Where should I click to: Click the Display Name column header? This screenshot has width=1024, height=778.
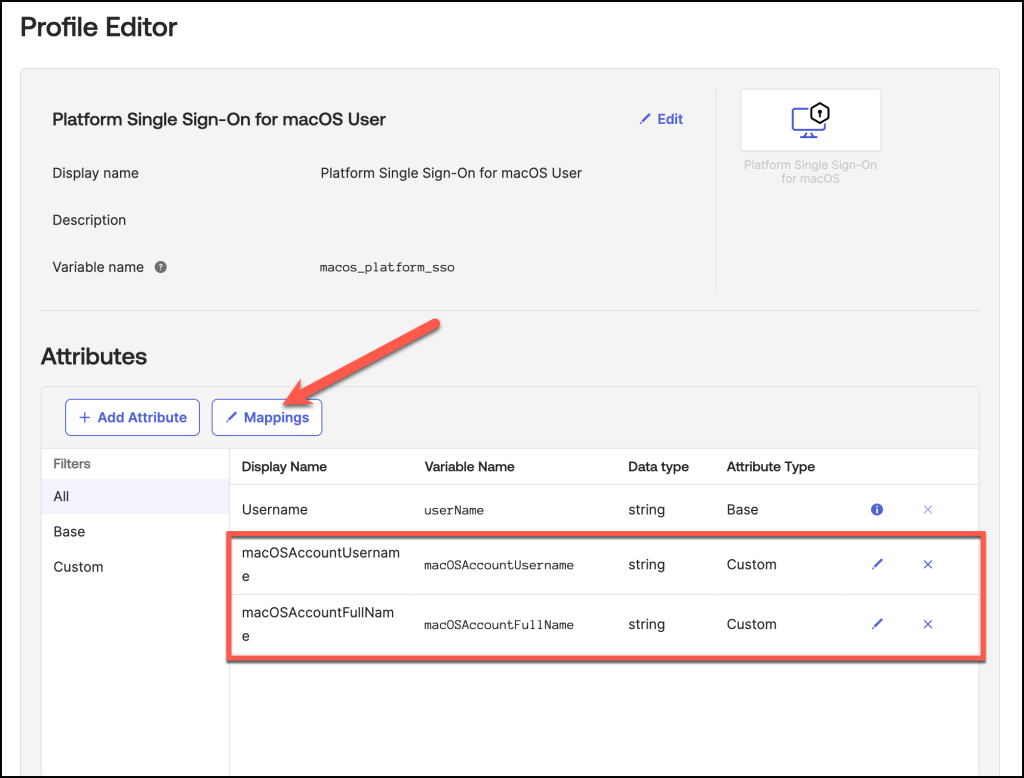point(284,467)
